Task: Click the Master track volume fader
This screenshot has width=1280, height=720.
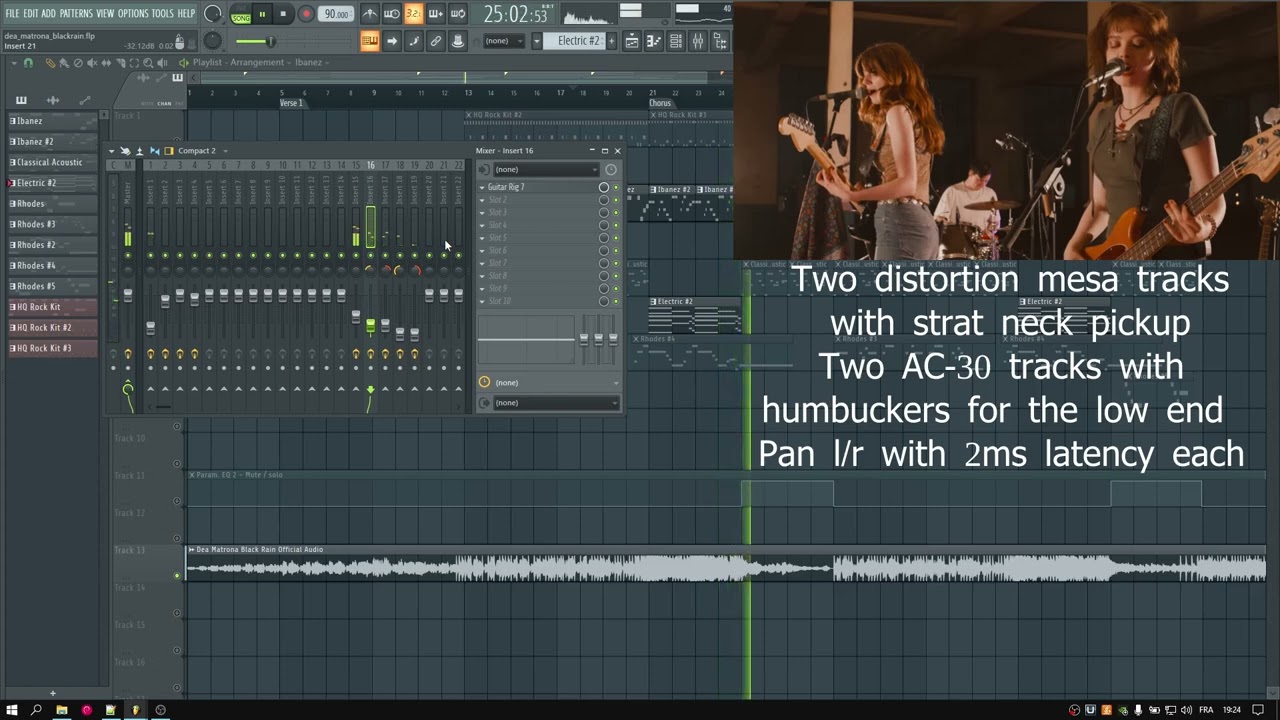Action: tap(128, 296)
